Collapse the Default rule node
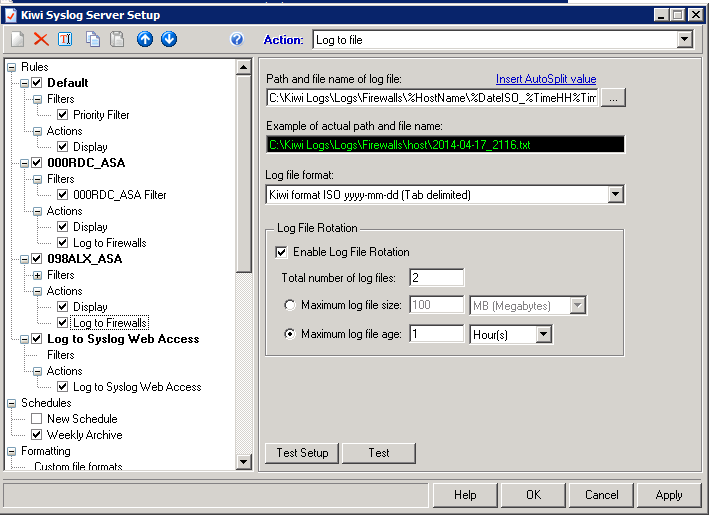The image size is (709, 515). point(24,83)
